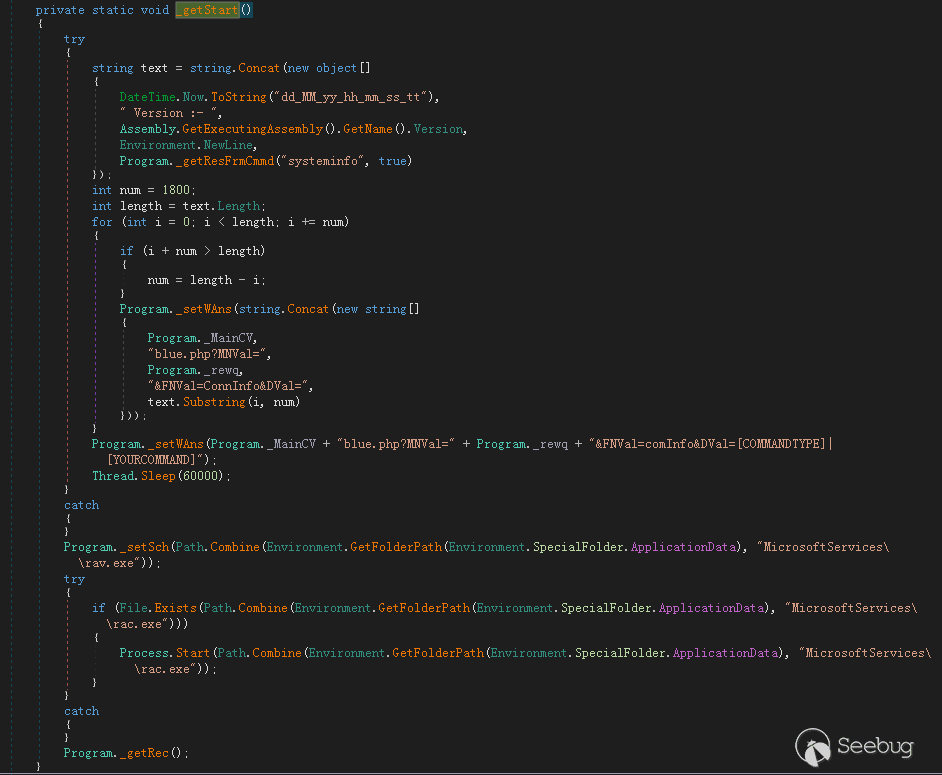Click the " Version :- " string literal
Viewport: 942px width, 775px height.
[171, 113]
